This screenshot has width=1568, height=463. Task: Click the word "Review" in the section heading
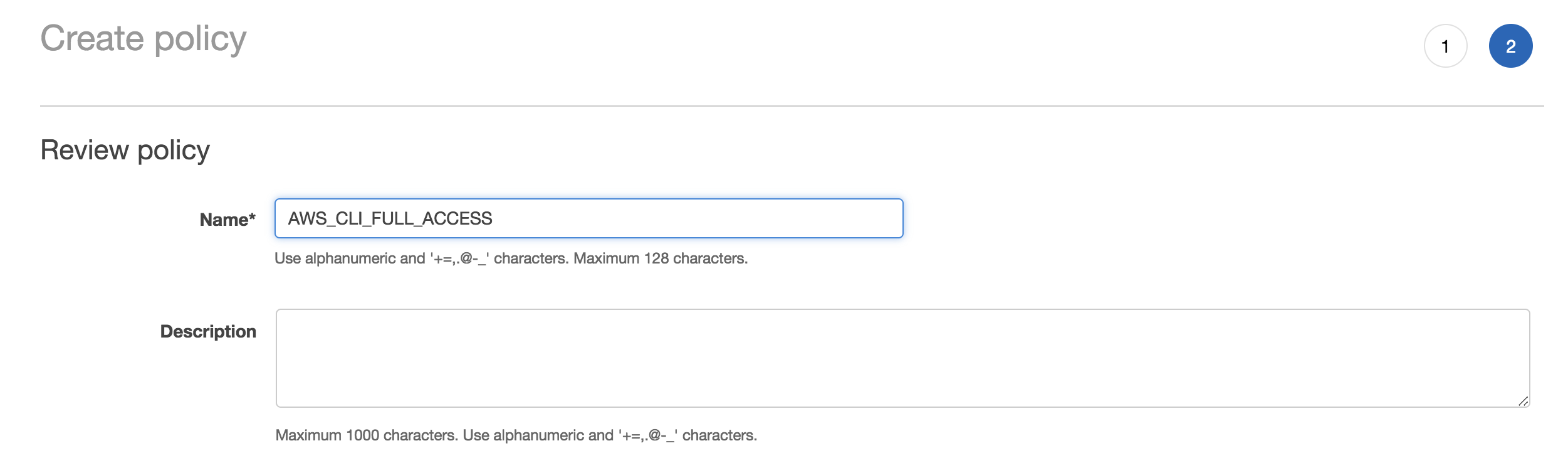click(85, 151)
